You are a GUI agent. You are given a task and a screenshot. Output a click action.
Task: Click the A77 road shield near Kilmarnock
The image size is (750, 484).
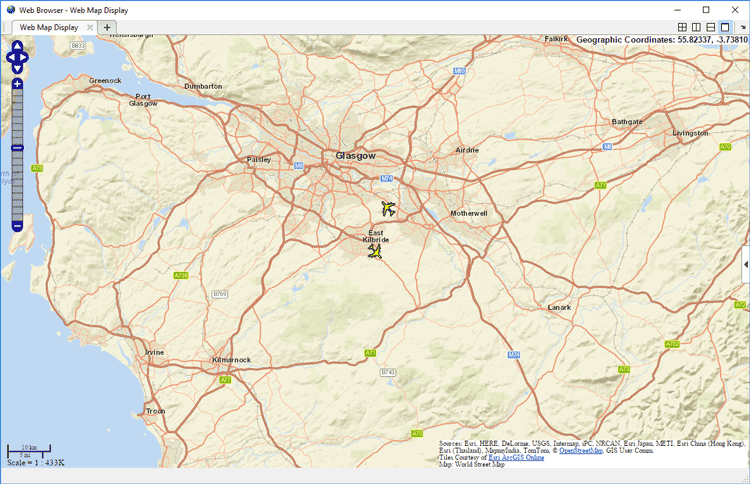[x=225, y=380]
